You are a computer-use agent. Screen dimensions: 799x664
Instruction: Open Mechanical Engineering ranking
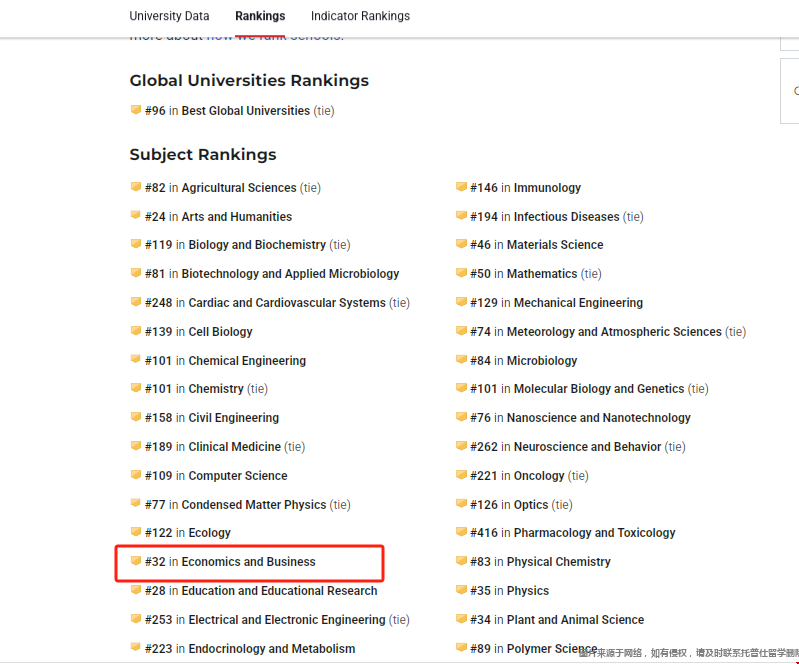click(578, 303)
